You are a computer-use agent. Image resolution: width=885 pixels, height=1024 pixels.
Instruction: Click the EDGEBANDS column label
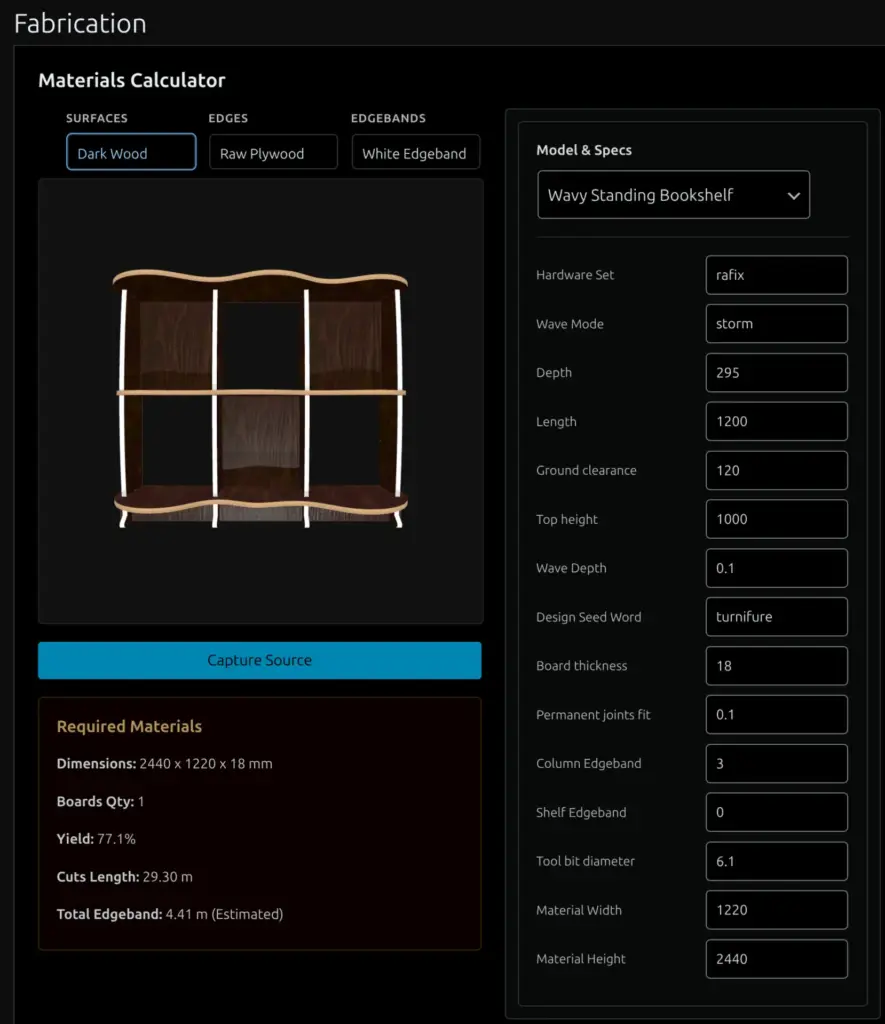(x=388, y=118)
